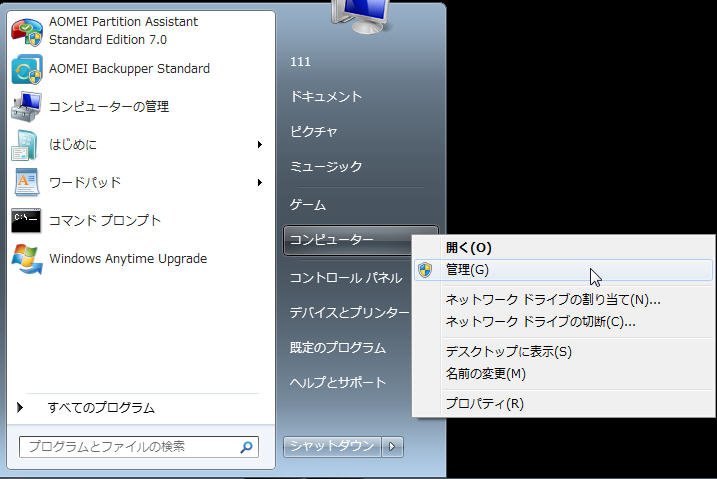Open コンピューターの管理 icon
Screen dimensions: 717x479
[27, 106]
